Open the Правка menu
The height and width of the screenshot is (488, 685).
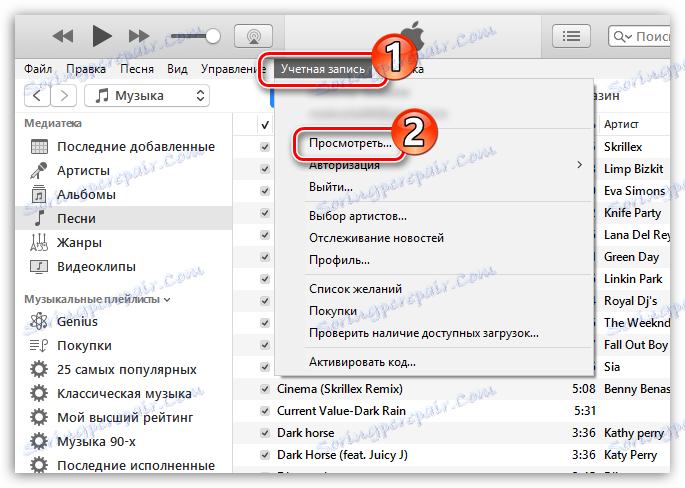tap(86, 69)
